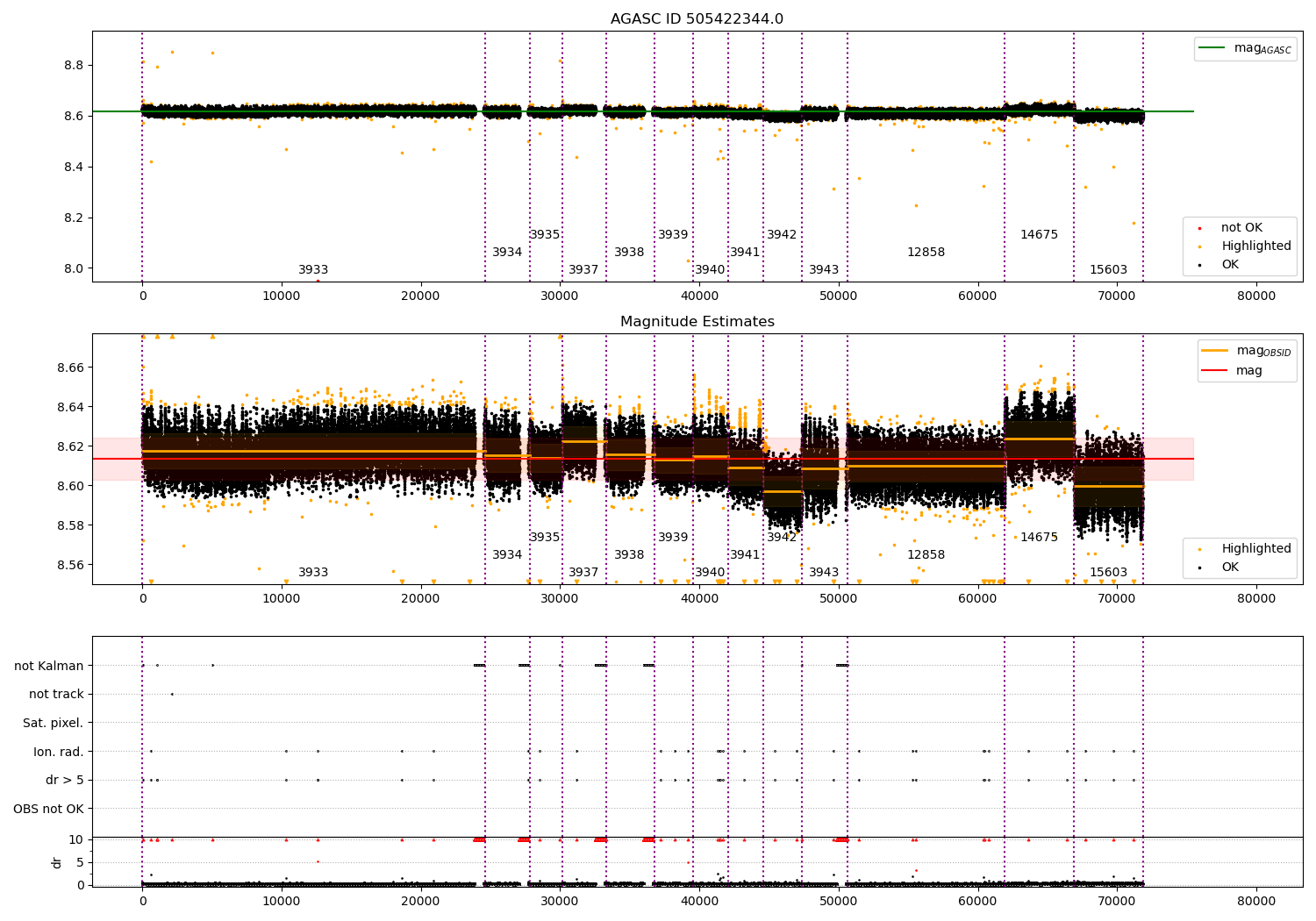
Task: Click OBSID label 3934 in top plot
Action: click(507, 253)
